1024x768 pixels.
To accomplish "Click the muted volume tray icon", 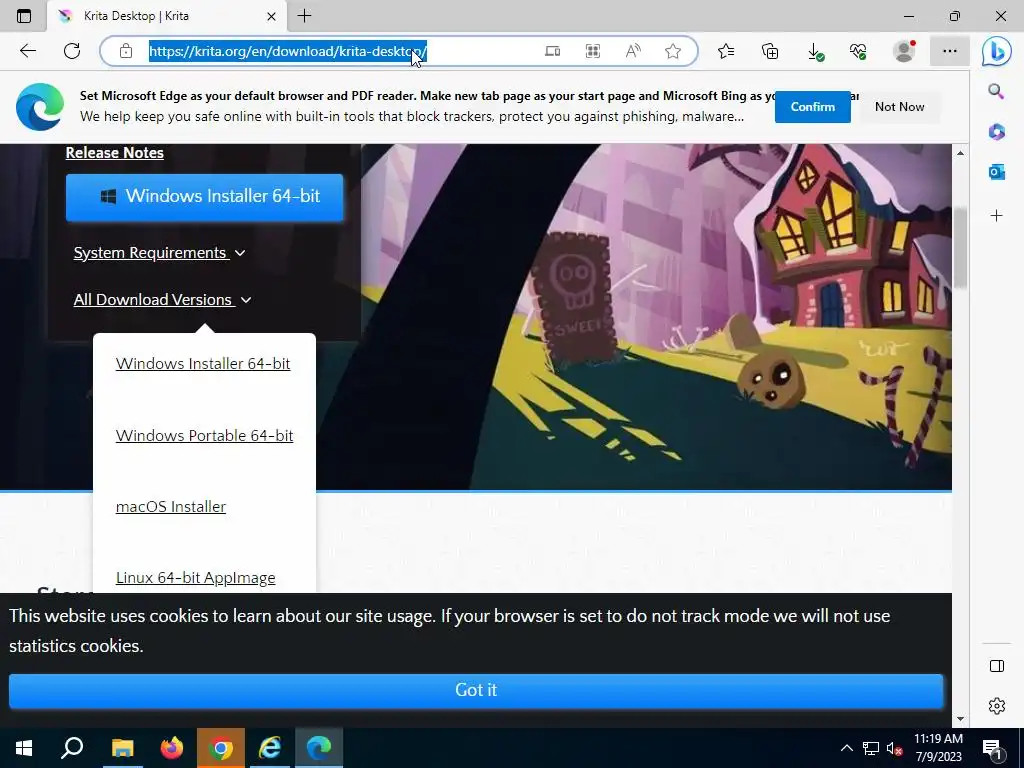I will [x=894, y=748].
